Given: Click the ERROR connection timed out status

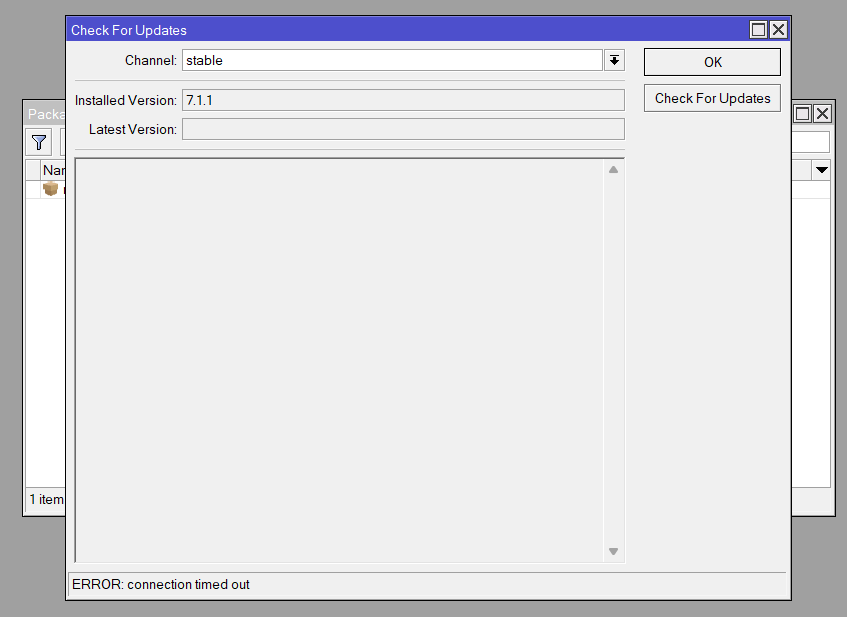Looking at the screenshot, I should [x=160, y=585].
